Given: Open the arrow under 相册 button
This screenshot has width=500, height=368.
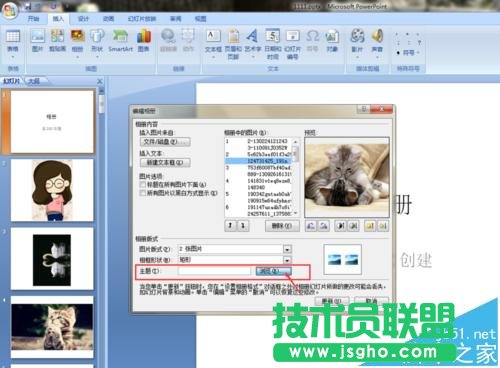Looking at the screenshot, I should point(77,57).
